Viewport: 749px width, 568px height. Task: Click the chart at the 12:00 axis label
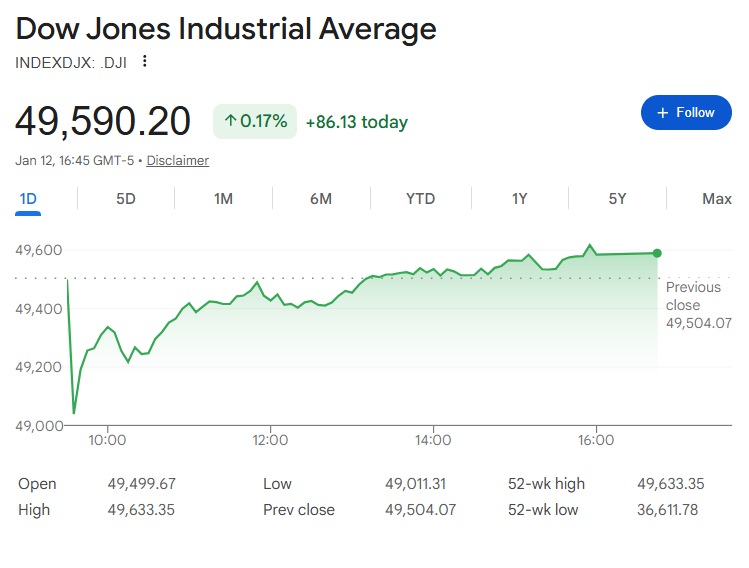(270, 439)
